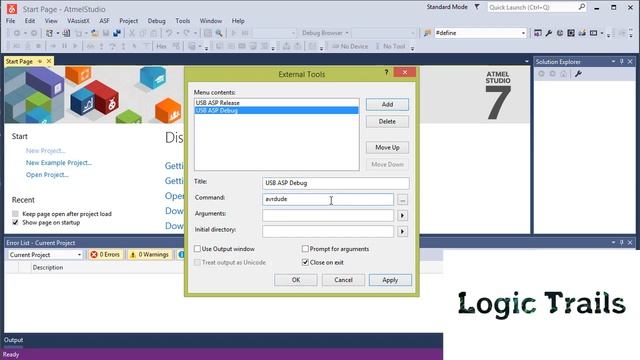Open the Debug Browser dropdown
Screen dimensions: 640x360
pyautogui.click(x=347, y=33)
